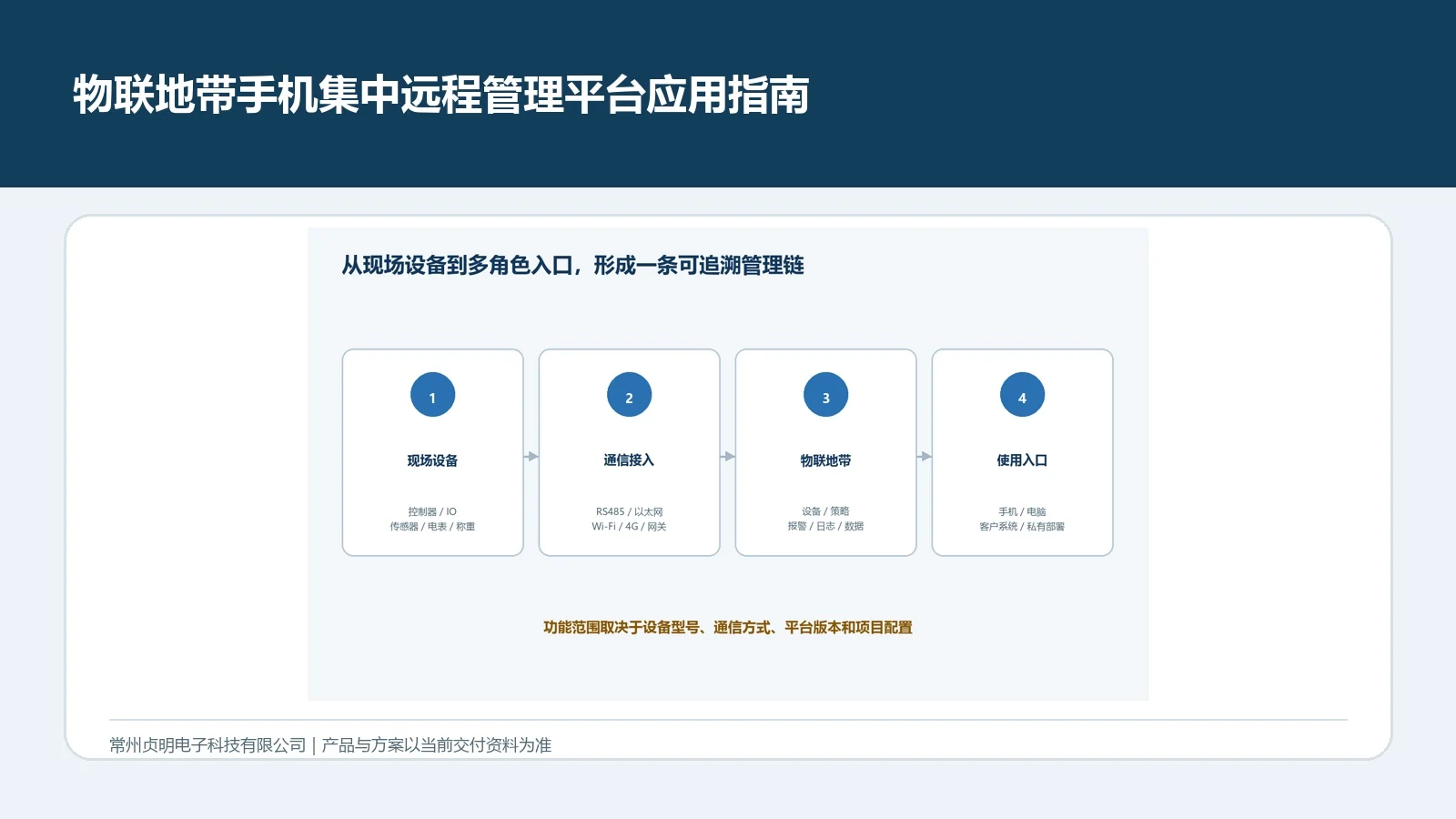This screenshot has width=1456, height=819.
Task: Click the numbered circle 3 icon
Action: [x=825, y=395]
